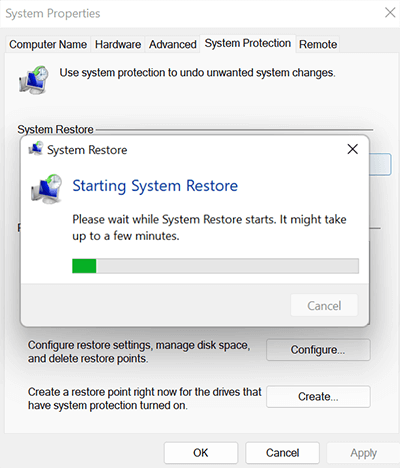
Task: Click the Configure... button
Action: tap(318, 350)
